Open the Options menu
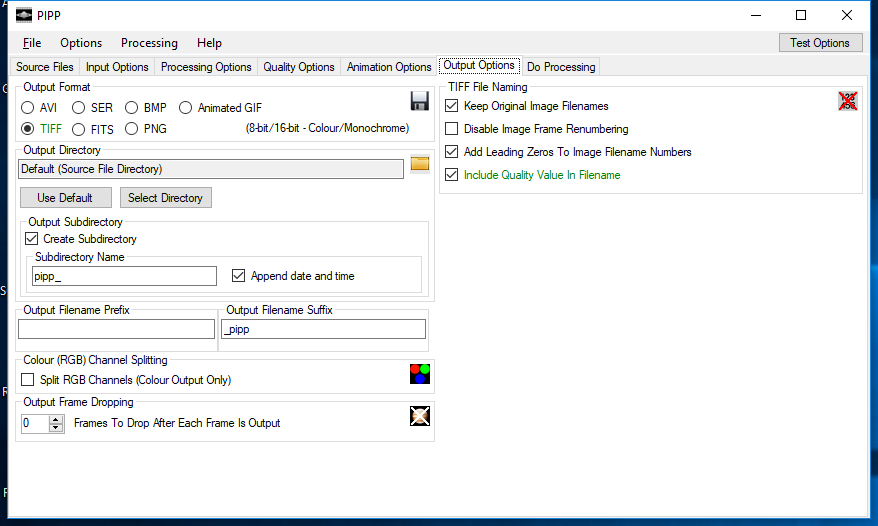The width and height of the screenshot is (878, 526). click(x=81, y=43)
